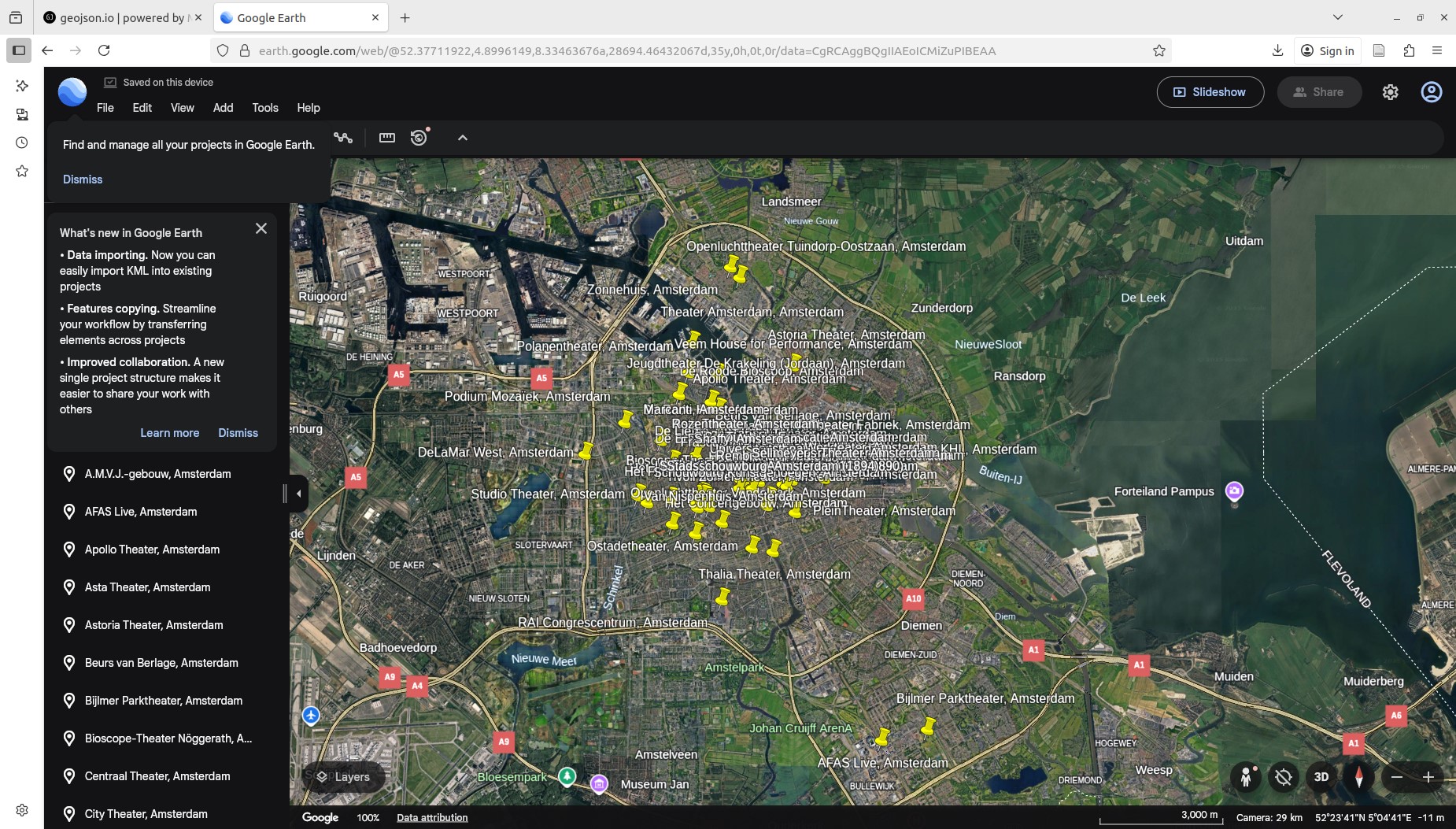The height and width of the screenshot is (829, 1456).
Task: Open the Edit menu
Action: coord(142,108)
